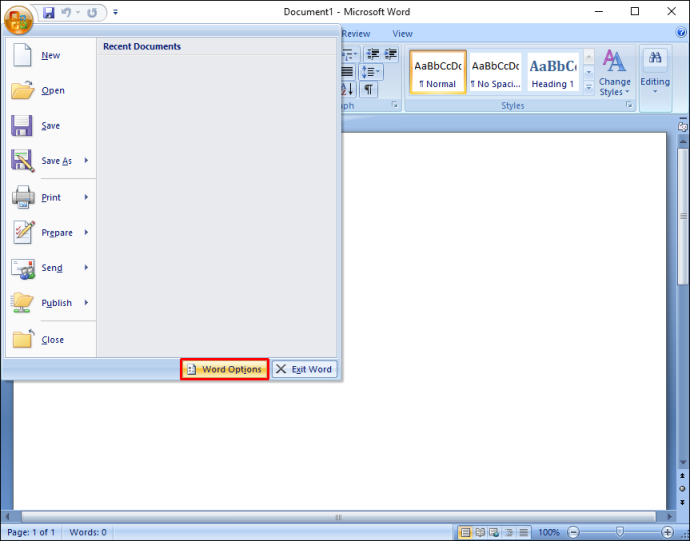Expand the Prepare submenu arrow
Image resolution: width=690 pixels, height=541 pixels.
(86, 232)
